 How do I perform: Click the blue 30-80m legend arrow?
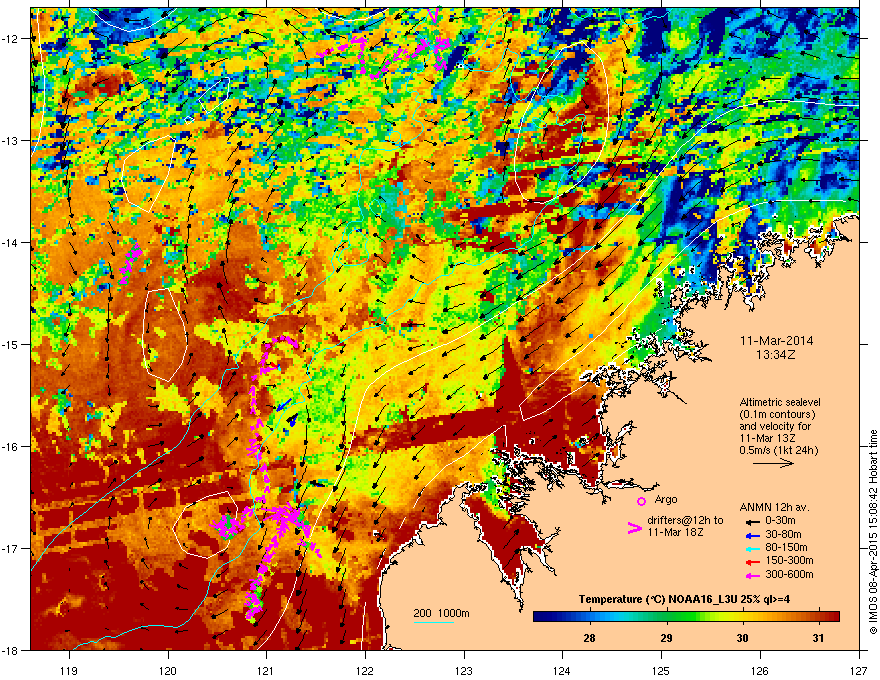pyautogui.click(x=751, y=535)
